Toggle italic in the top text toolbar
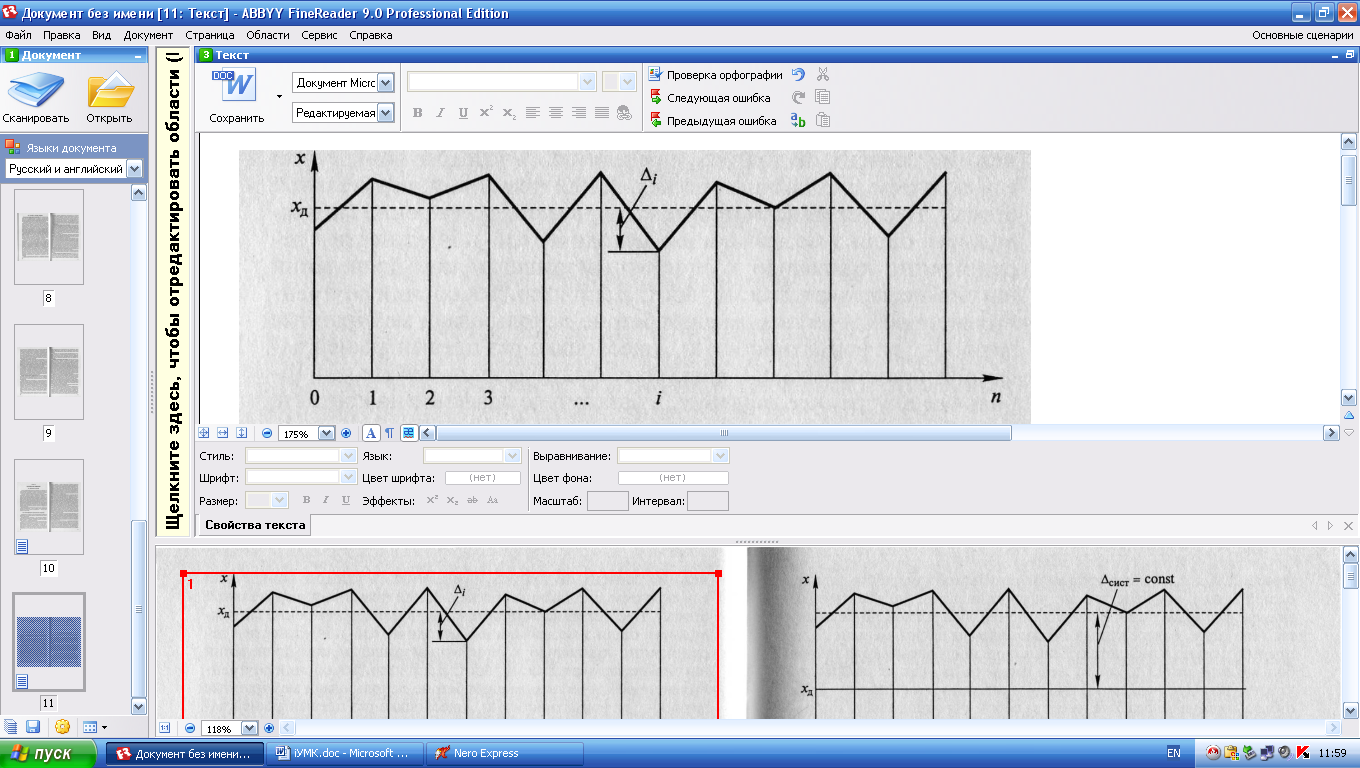 click(441, 113)
